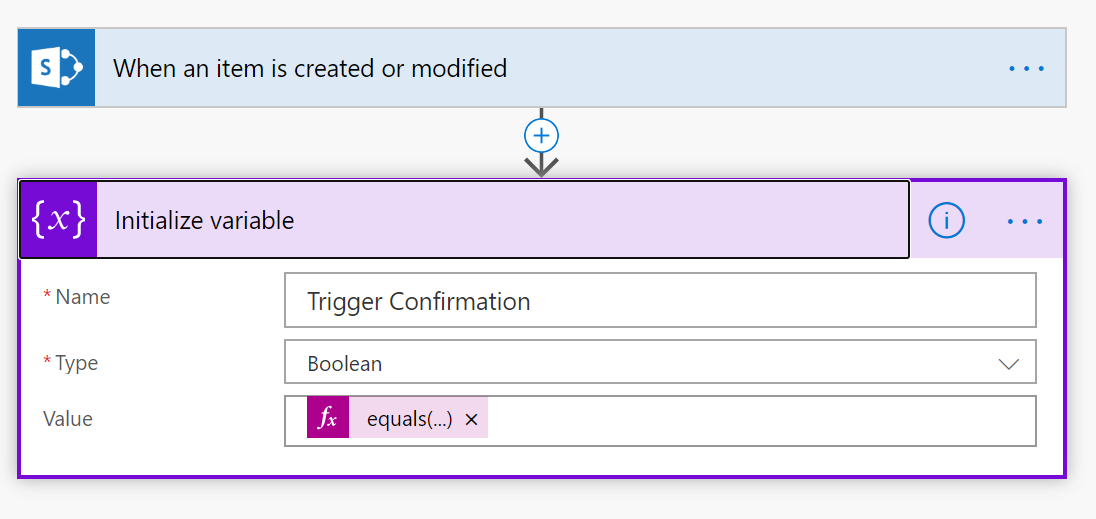
Task: Insert a new step with the plus button
Action: (x=541, y=136)
